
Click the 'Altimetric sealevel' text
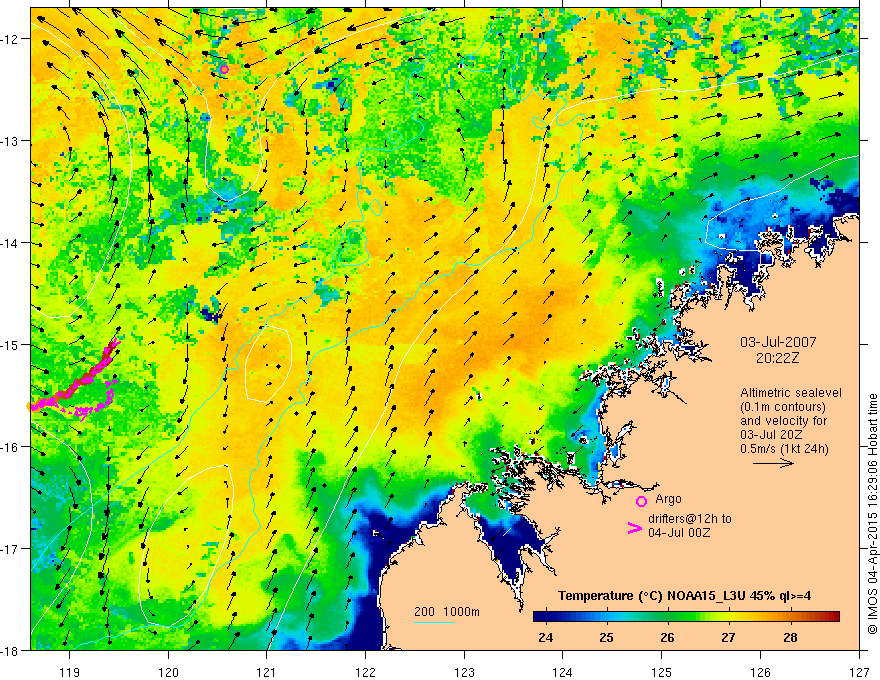pos(791,393)
